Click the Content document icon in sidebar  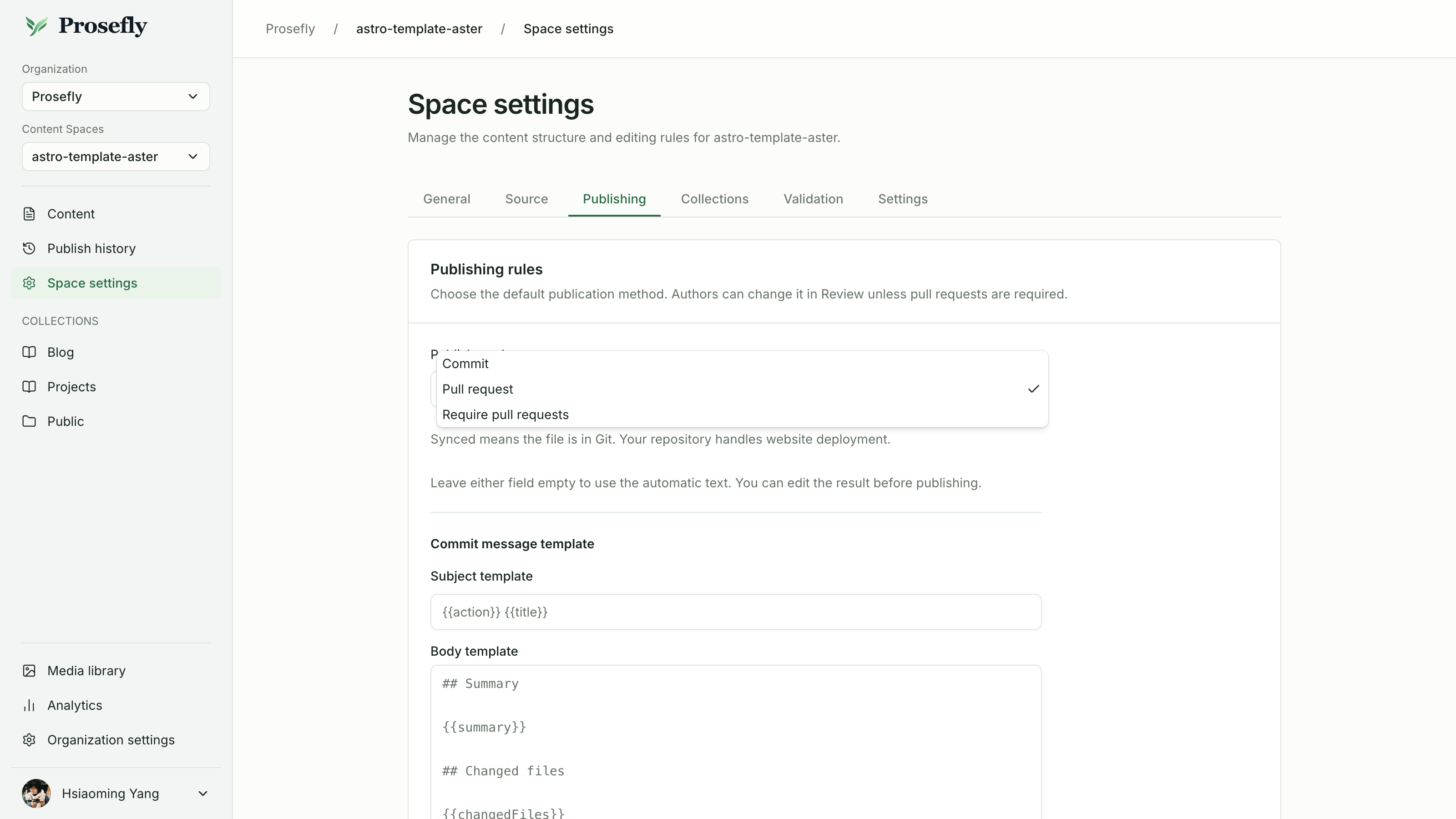click(x=30, y=214)
